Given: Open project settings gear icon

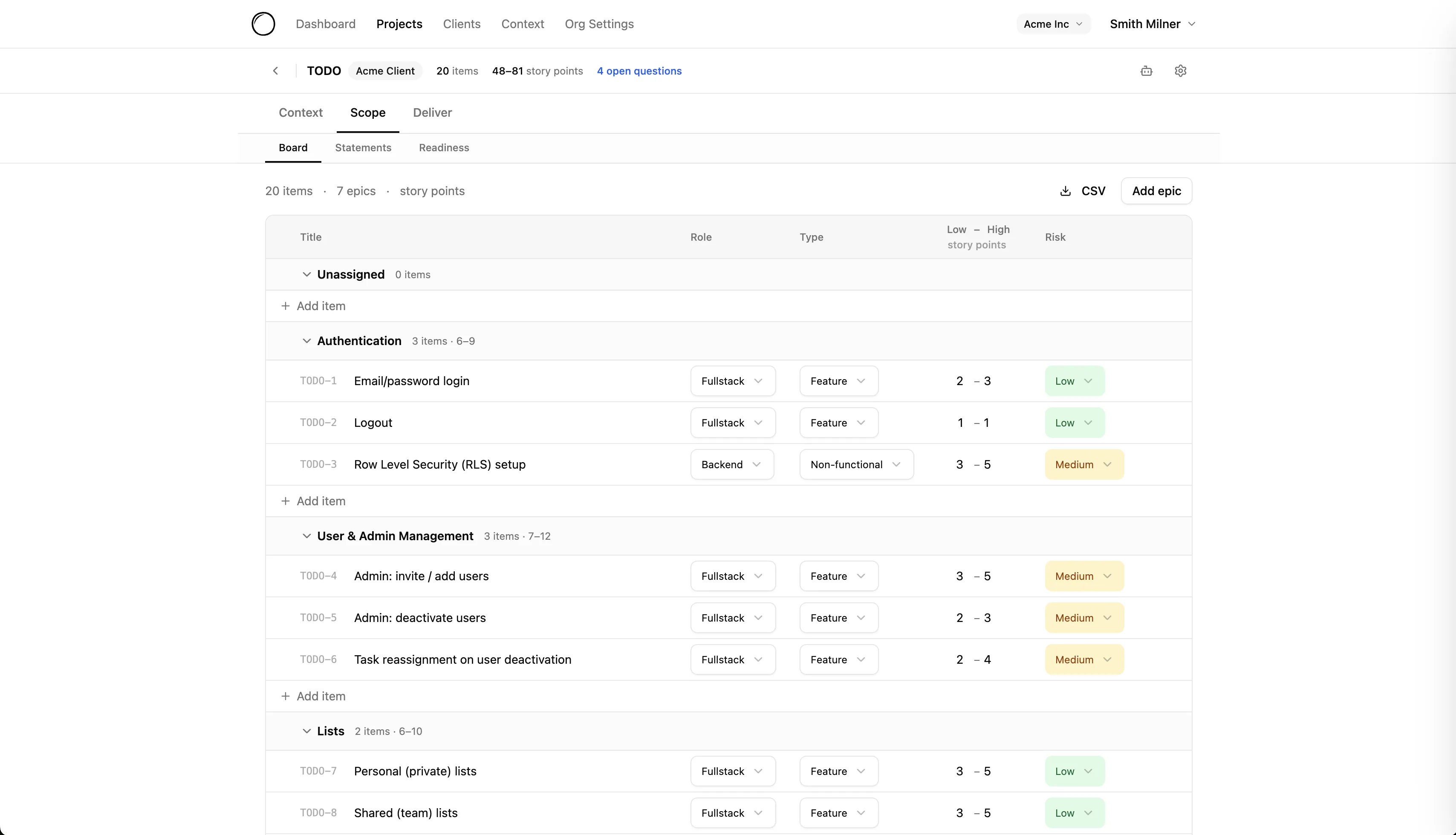Looking at the screenshot, I should (x=1180, y=71).
